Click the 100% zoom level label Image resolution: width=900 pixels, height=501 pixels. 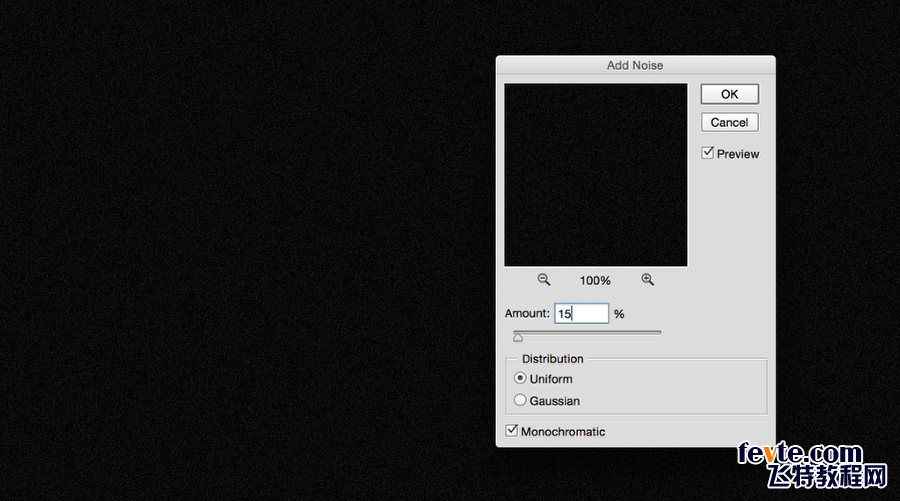pos(595,281)
